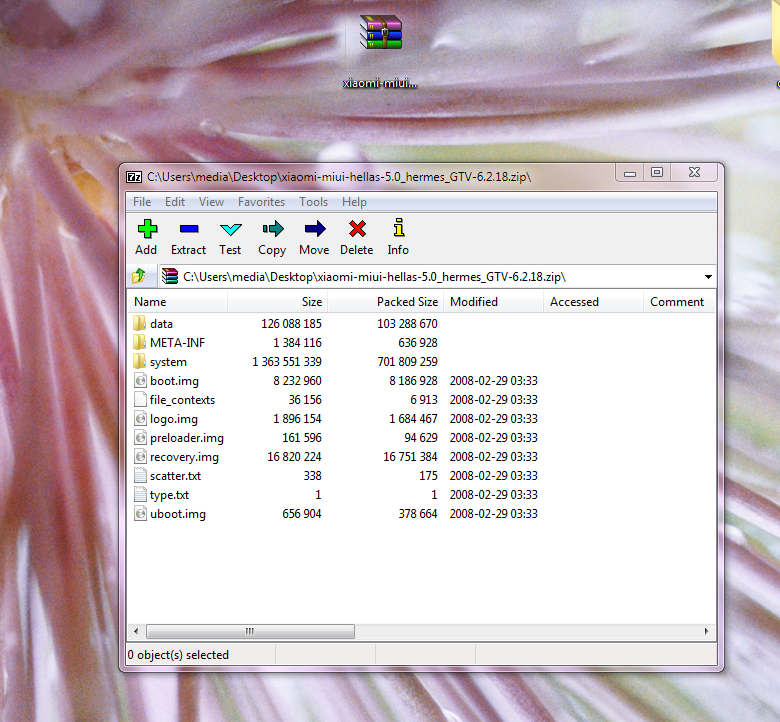Viewport: 780px width, 722px height.
Task: Expand the address path dropdown
Action: pos(708,277)
